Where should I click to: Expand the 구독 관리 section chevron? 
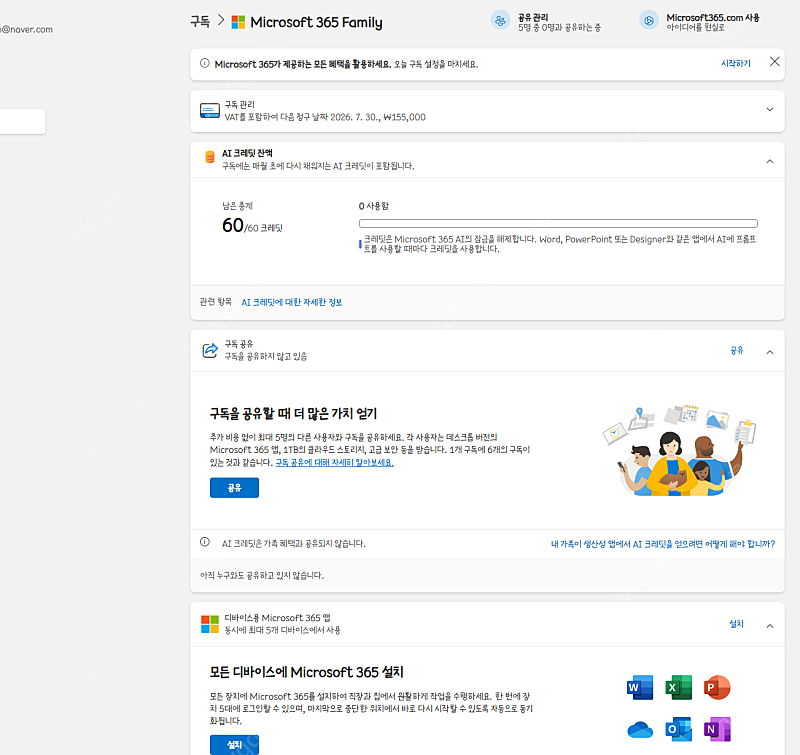point(770,110)
